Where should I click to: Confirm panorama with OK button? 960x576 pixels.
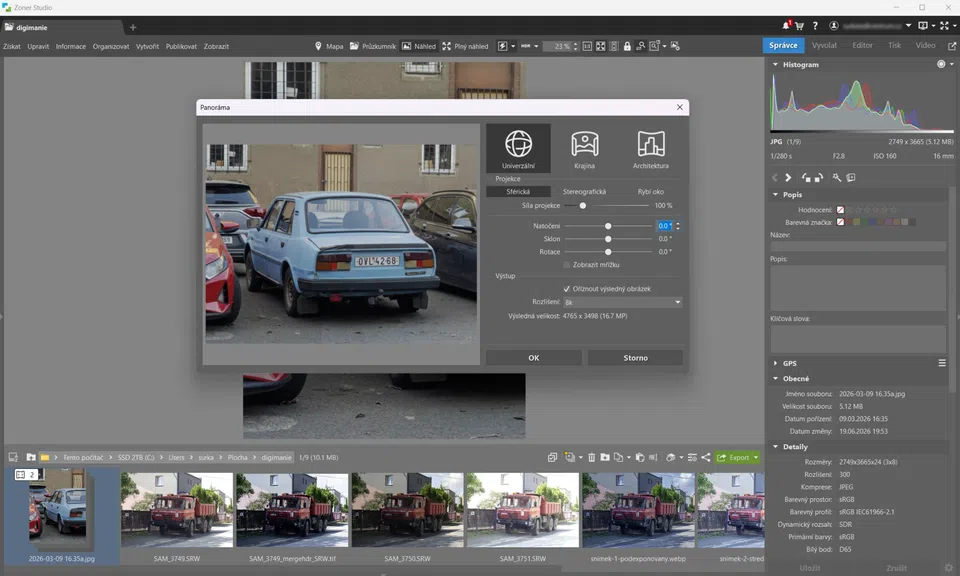click(x=534, y=358)
